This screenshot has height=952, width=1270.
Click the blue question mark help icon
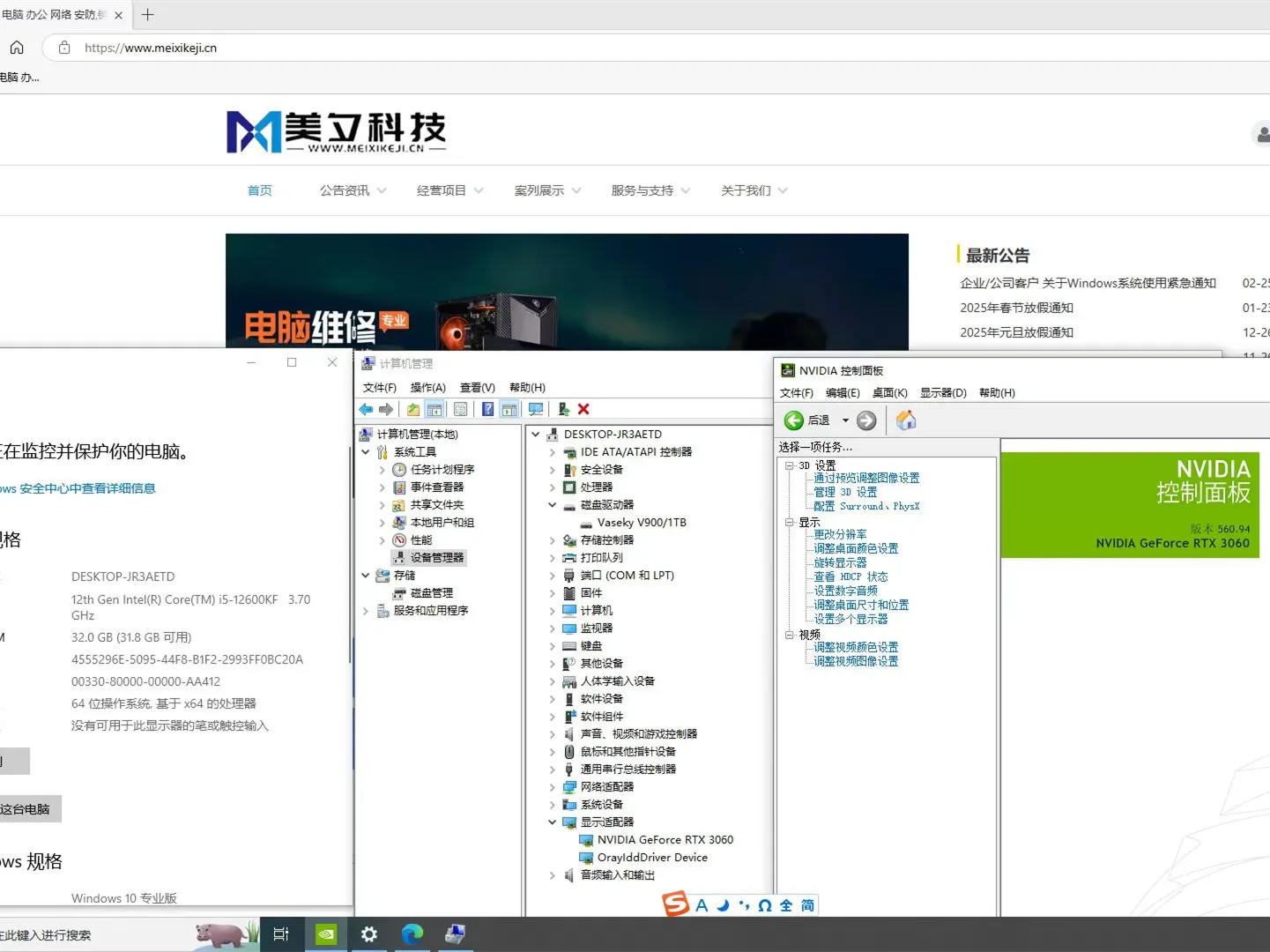tap(487, 409)
